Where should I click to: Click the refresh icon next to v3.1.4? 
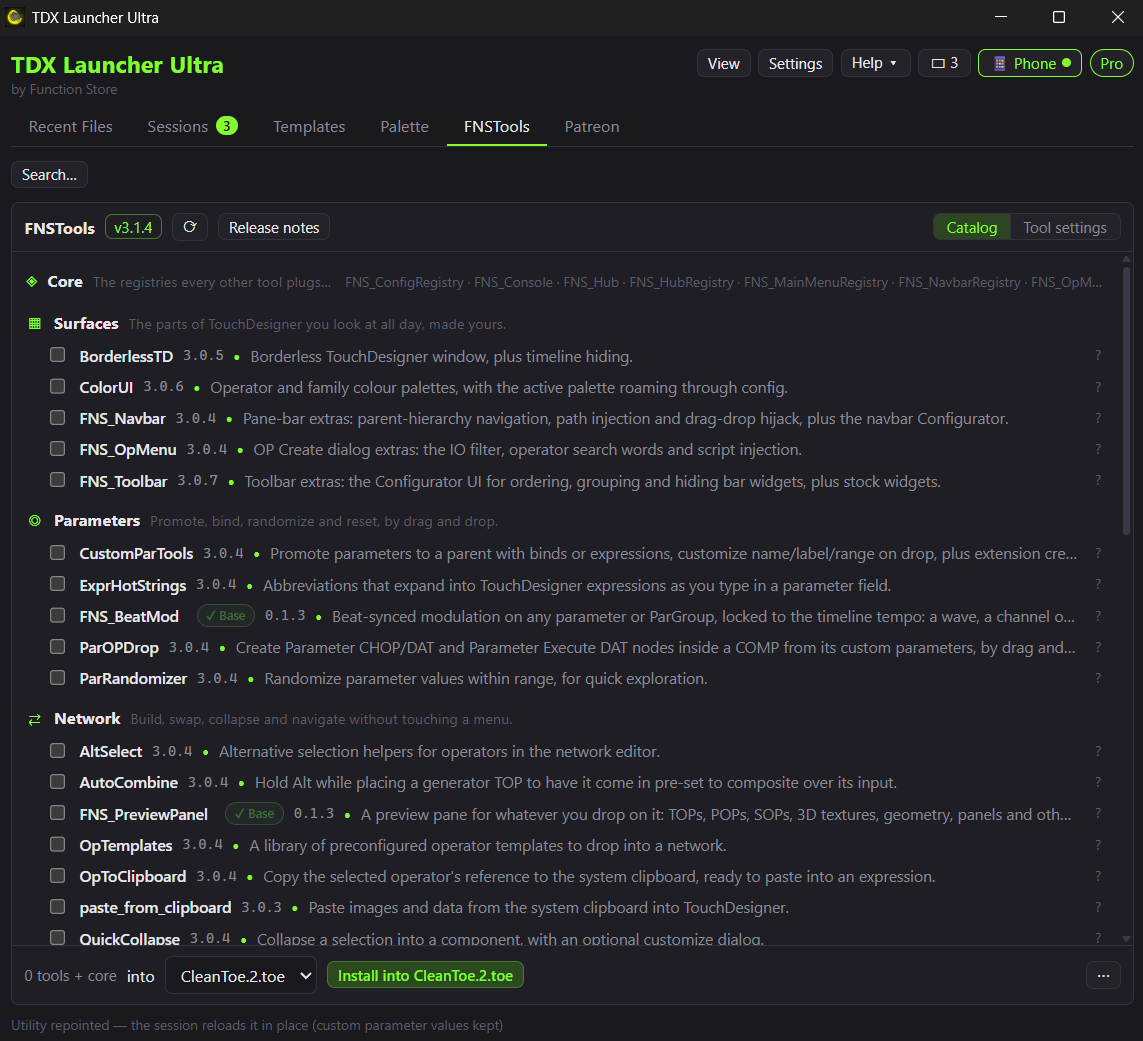tap(190, 227)
